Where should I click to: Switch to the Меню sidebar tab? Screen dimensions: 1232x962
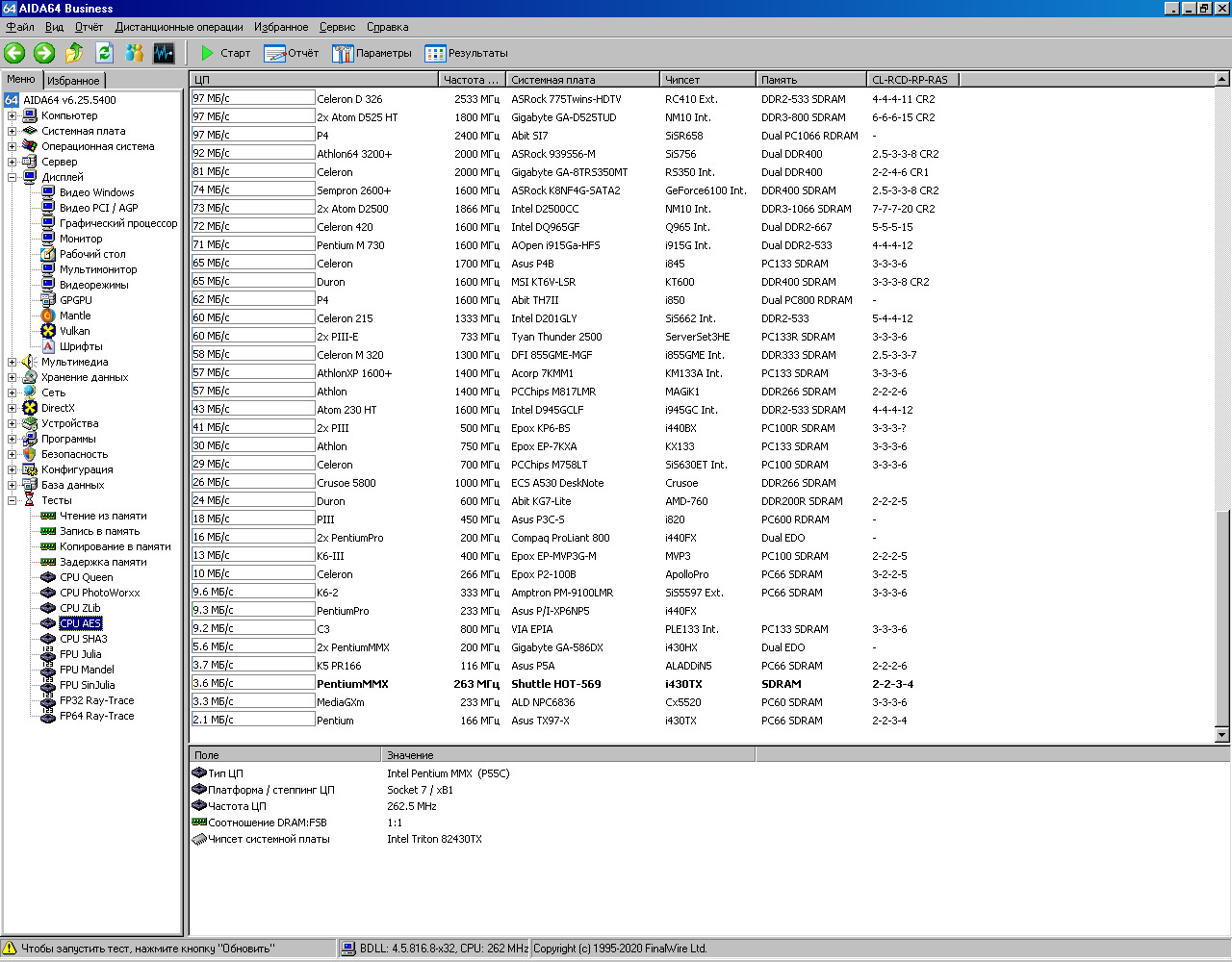pos(21,79)
